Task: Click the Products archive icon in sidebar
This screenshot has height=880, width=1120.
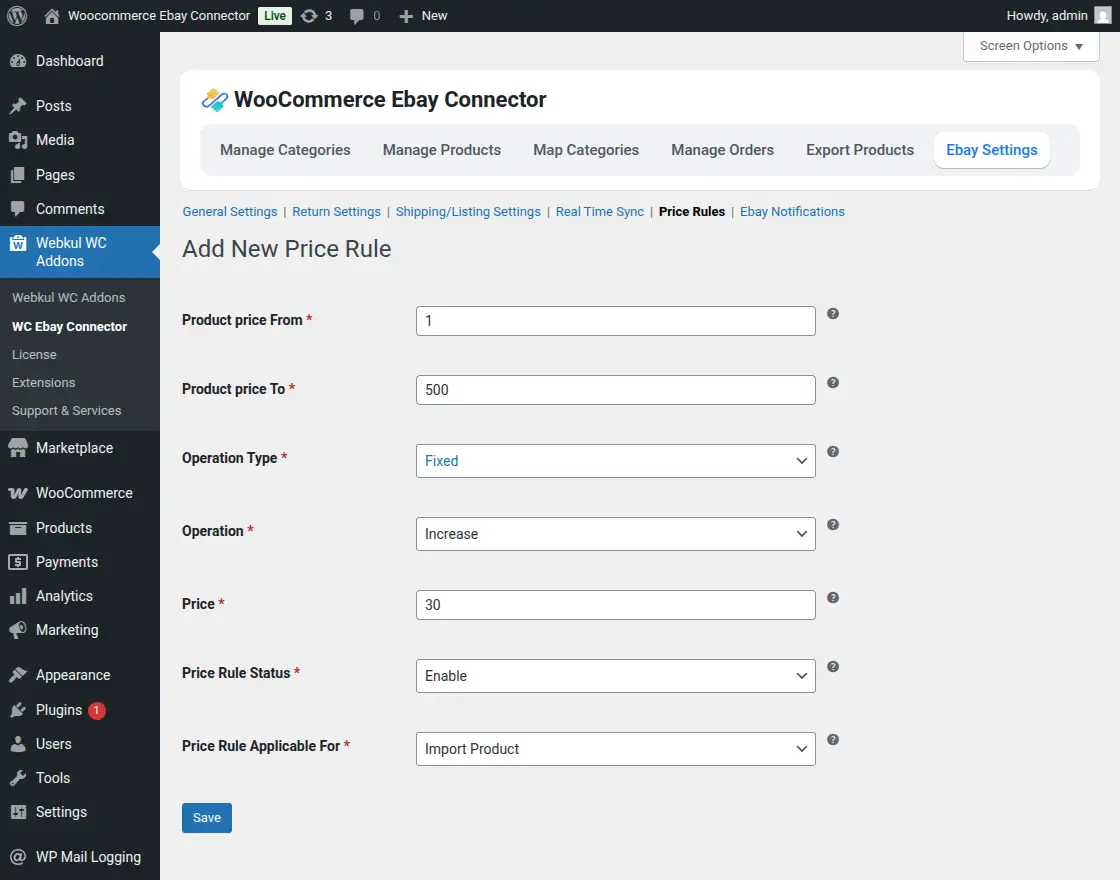Action: pyautogui.click(x=18, y=528)
